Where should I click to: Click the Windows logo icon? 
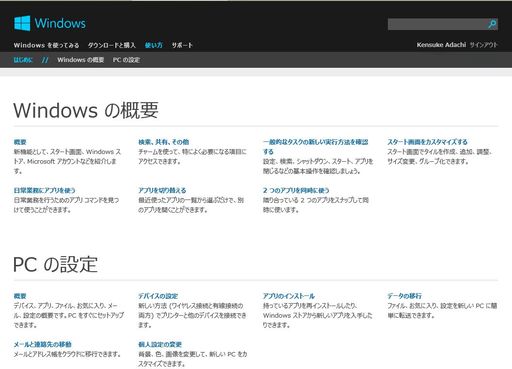coord(22,23)
